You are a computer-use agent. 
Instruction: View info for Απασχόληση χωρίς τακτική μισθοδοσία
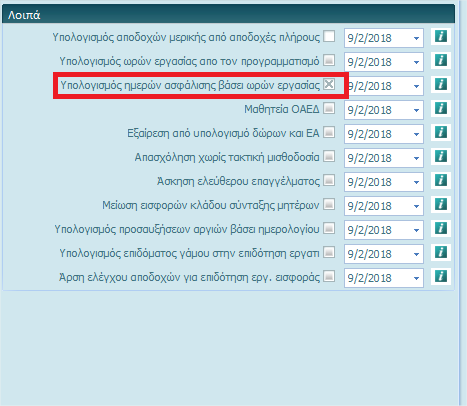point(441,156)
